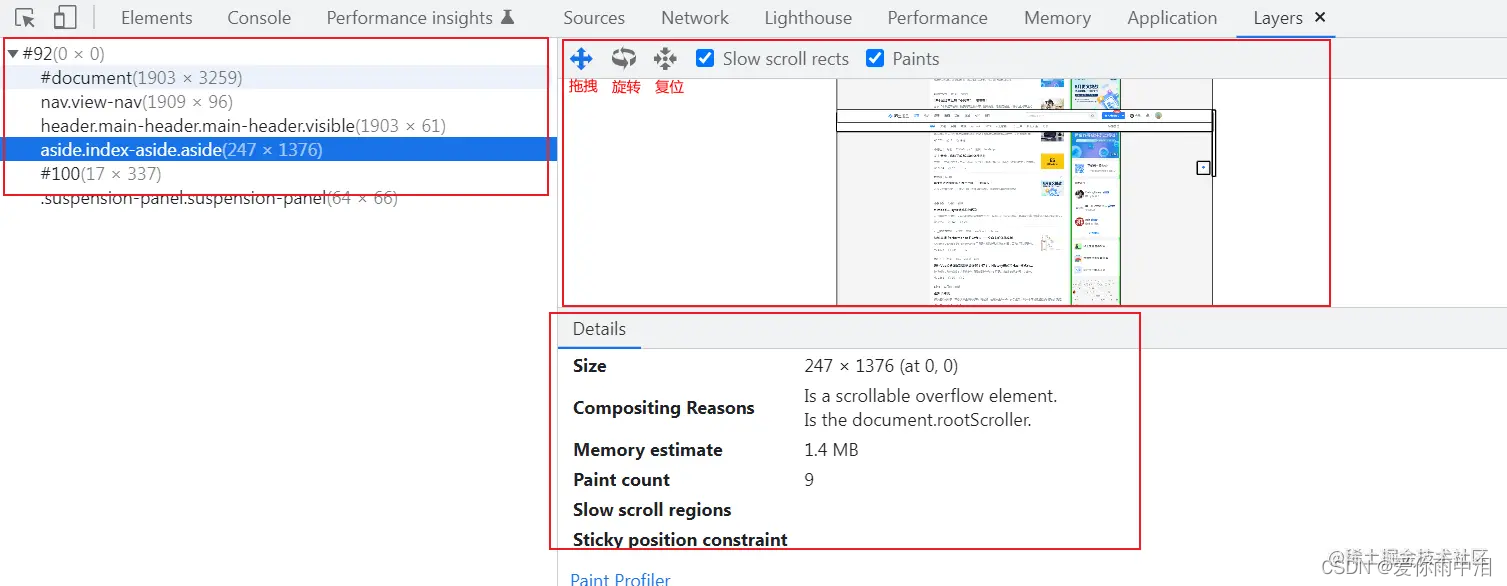Uncheck the Slow scroll rects checkbox
Viewport: 1507px width, 586px height.
click(x=705, y=58)
